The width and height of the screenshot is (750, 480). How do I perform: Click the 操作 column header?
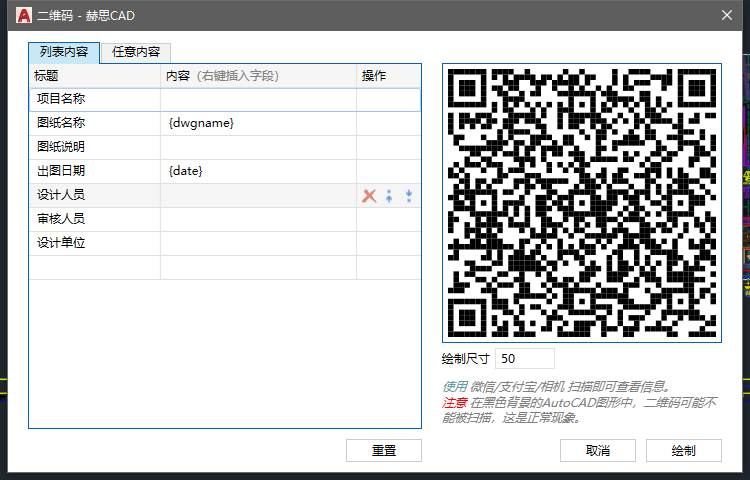(388, 76)
